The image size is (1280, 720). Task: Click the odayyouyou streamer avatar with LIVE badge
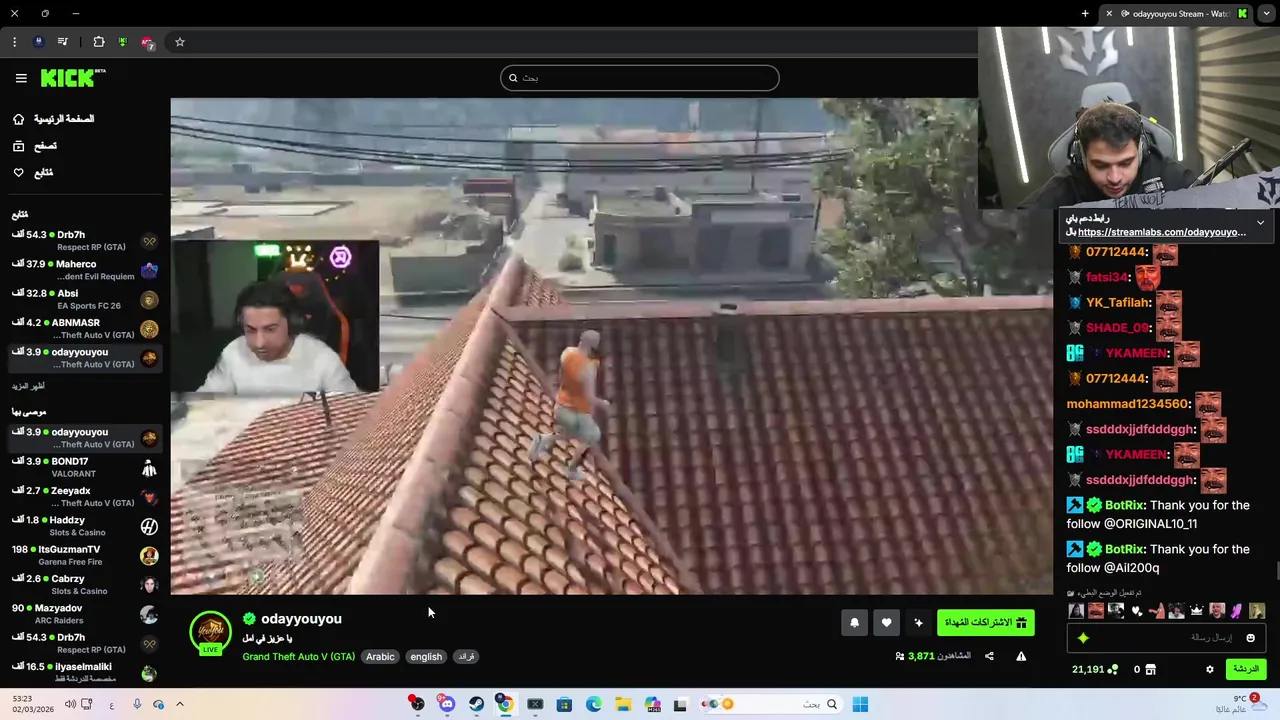coord(210,634)
